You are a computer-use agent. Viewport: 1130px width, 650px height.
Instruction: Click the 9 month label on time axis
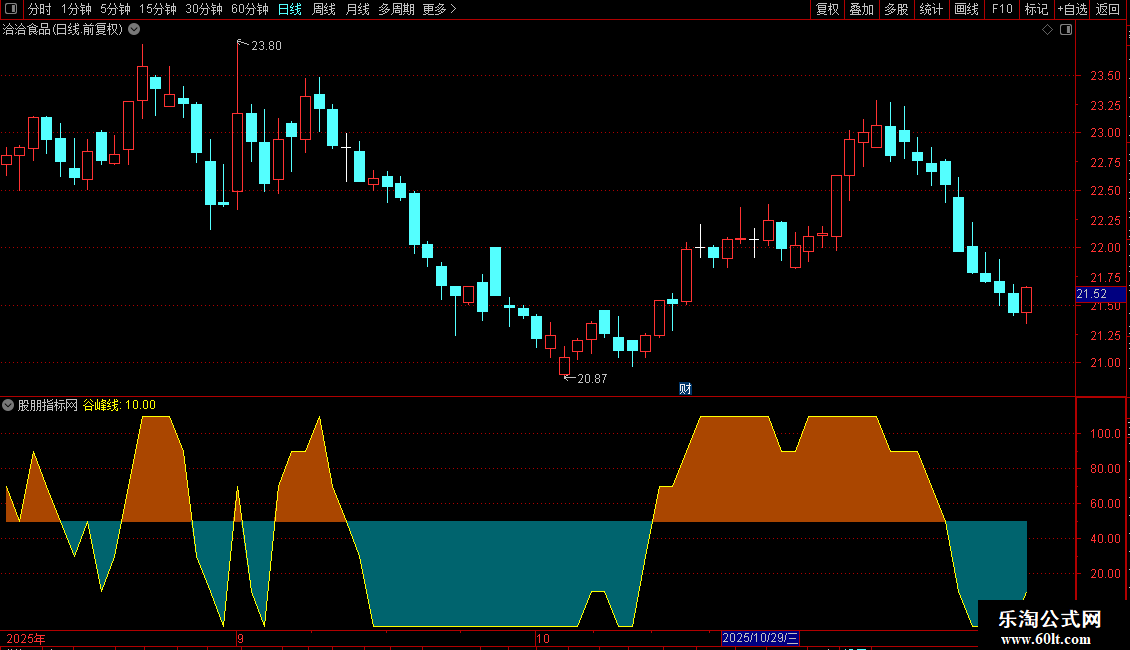(241, 638)
